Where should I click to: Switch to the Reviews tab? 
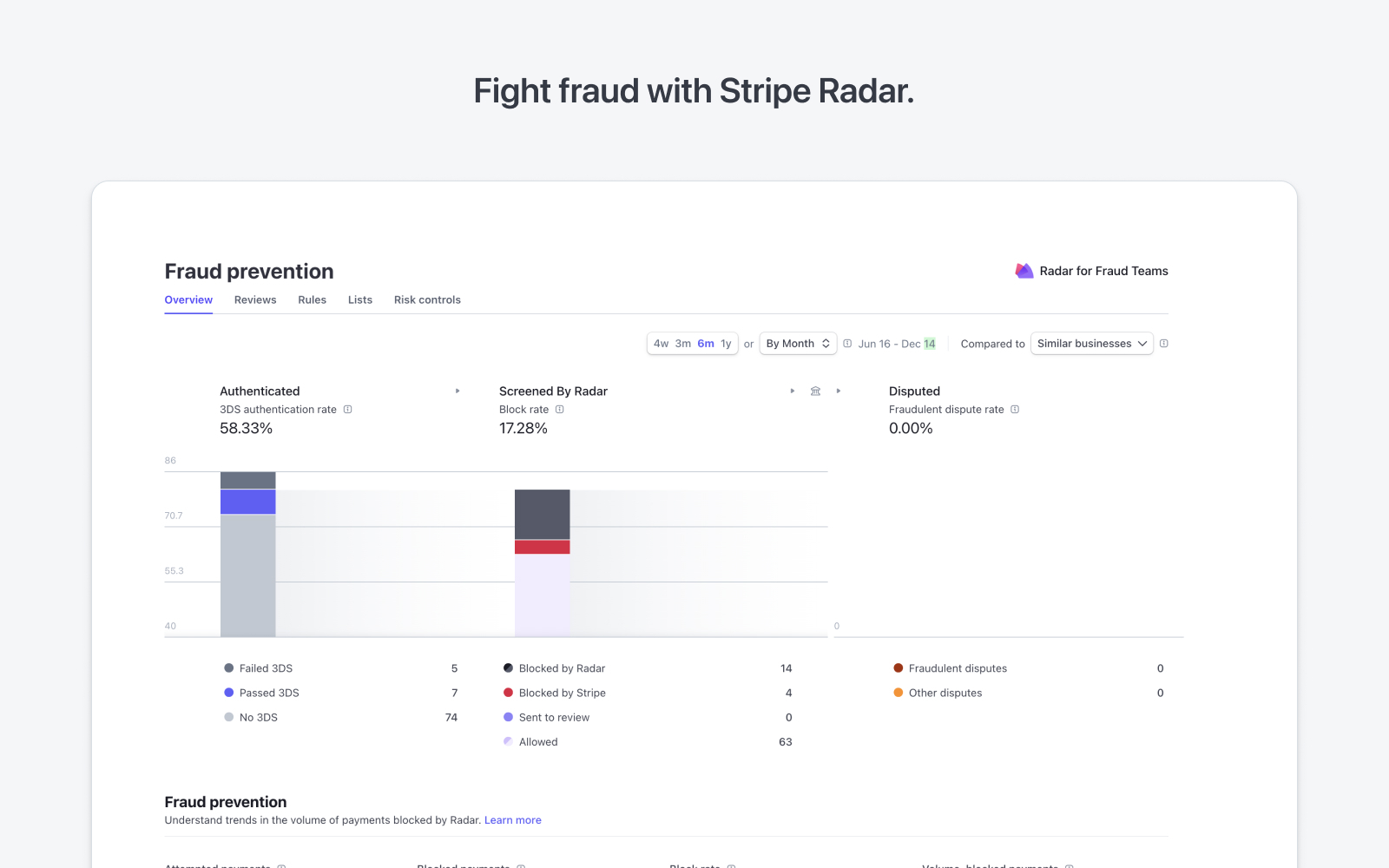(254, 299)
